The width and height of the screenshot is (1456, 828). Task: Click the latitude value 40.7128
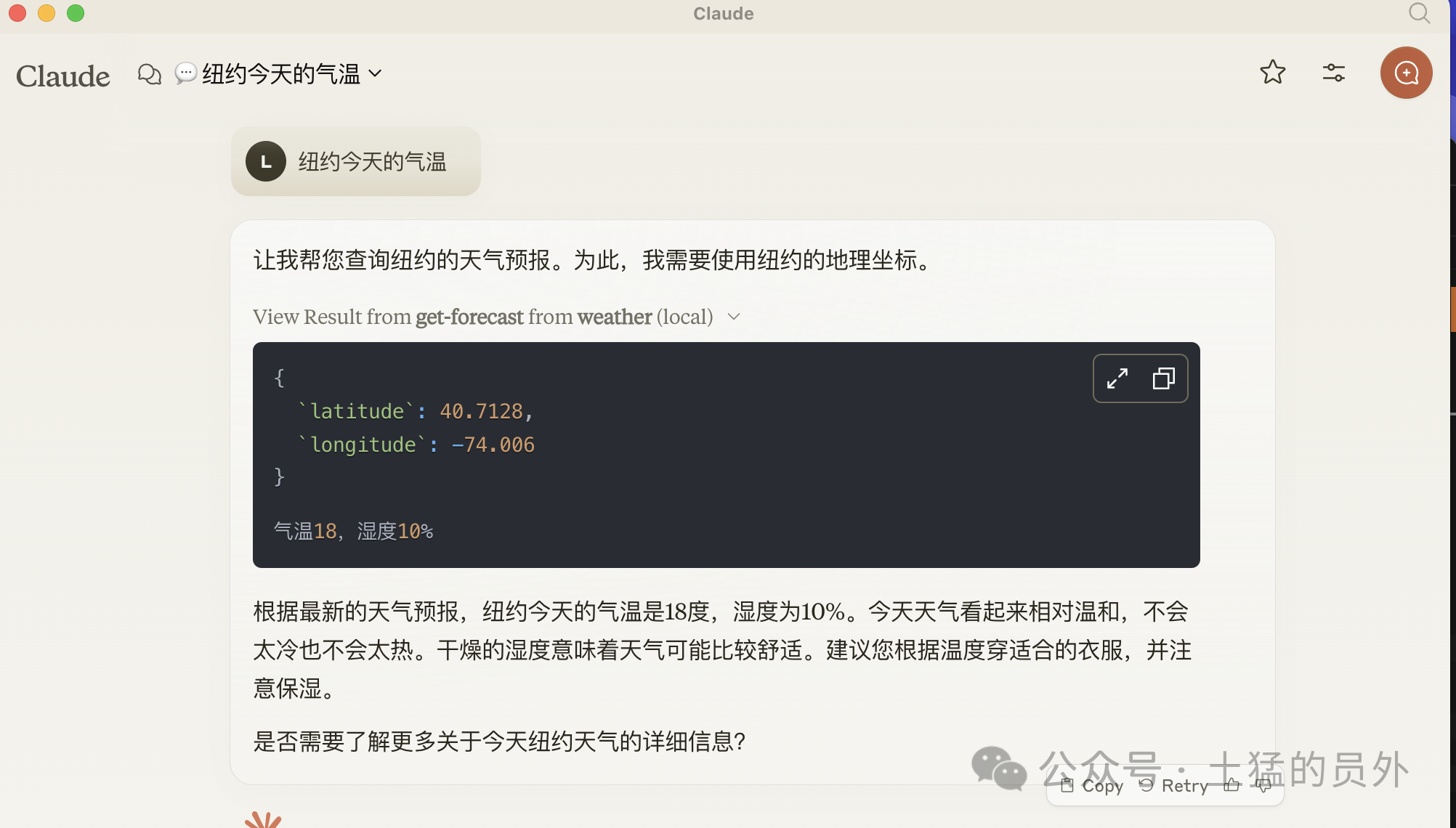pos(481,411)
